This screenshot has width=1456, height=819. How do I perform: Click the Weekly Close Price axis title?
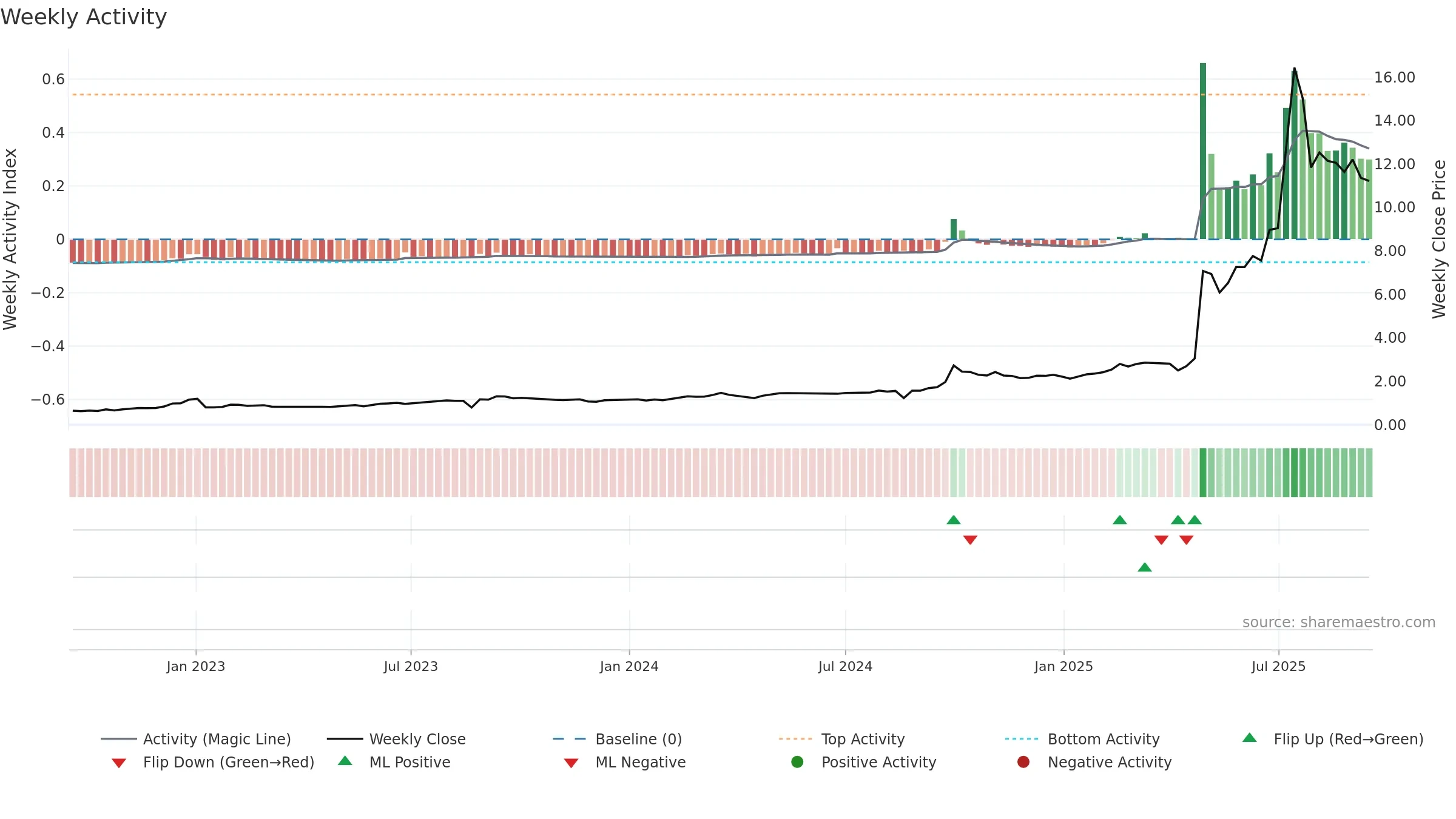point(1439,239)
